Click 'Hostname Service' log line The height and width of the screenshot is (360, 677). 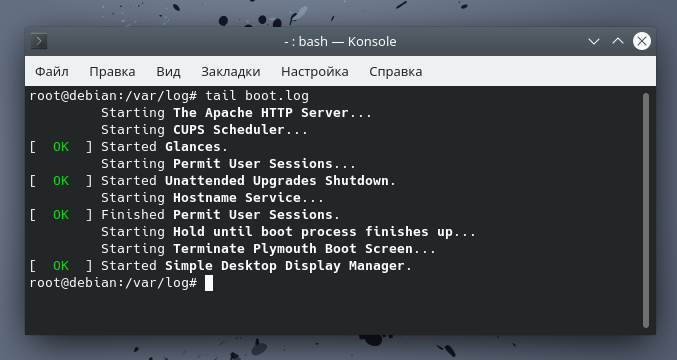212,198
